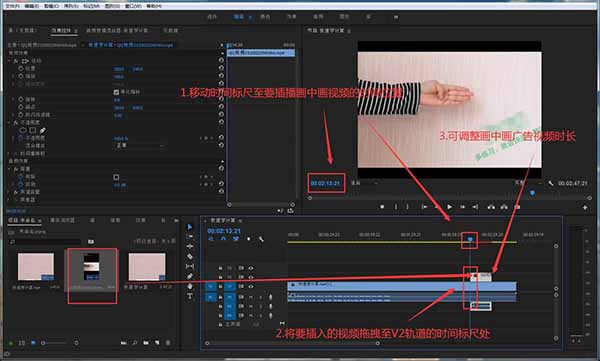Switch to the Color workspace tab
The width and height of the screenshot is (600, 361).
click(x=265, y=17)
